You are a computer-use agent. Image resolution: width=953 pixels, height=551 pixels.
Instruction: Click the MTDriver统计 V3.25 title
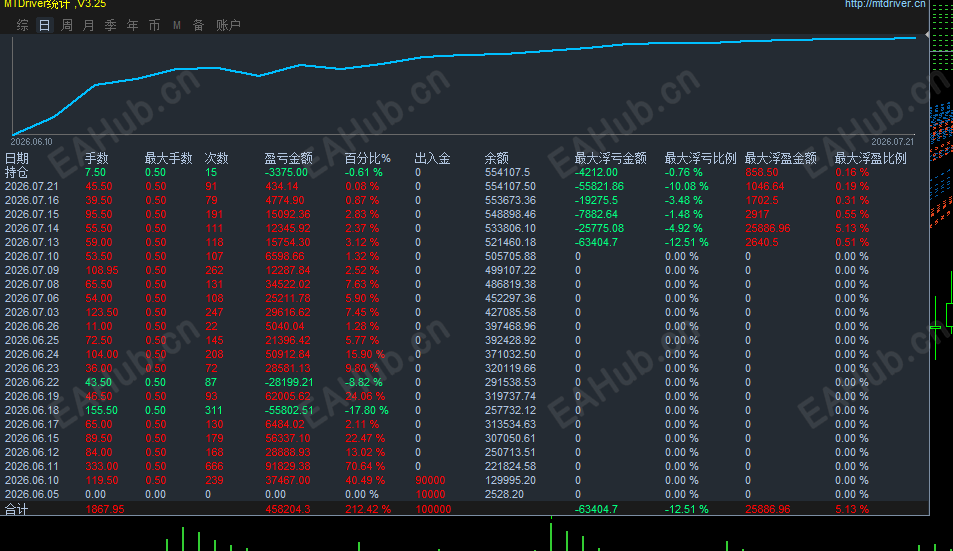tap(55, 4)
